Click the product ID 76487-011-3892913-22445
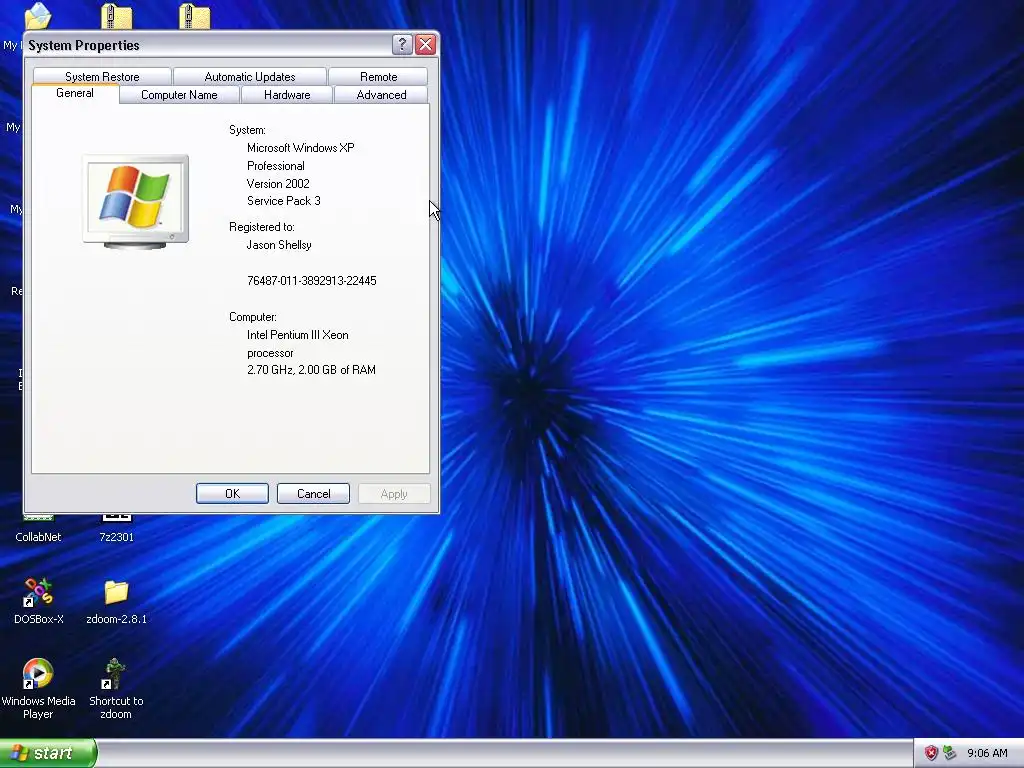Viewport: 1024px width, 768px height. coord(312,281)
